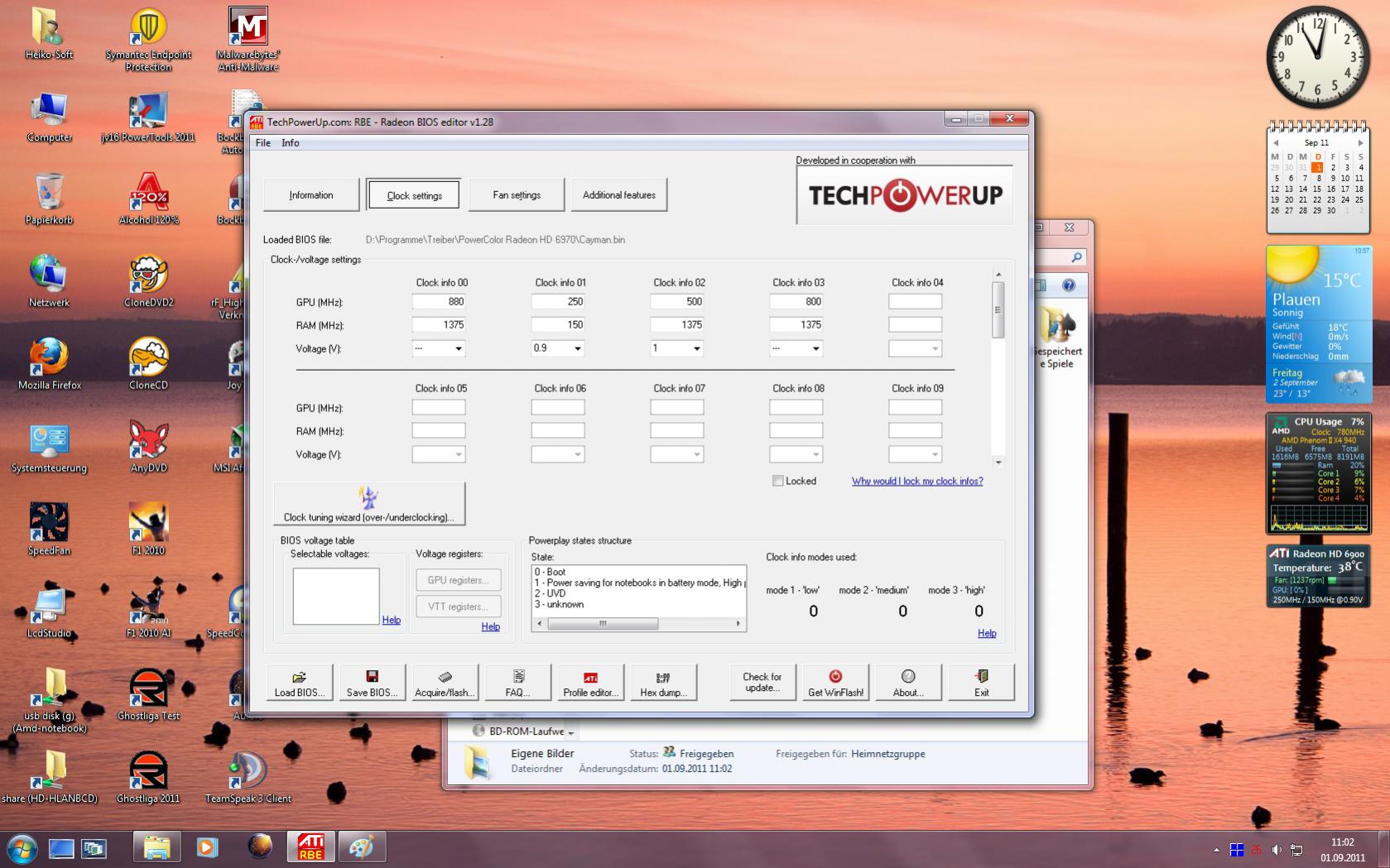Image resolution: width=1390 pixels, height=868 pixels.
Task: Open the Acquire/flash dialog
Action: pos(445,683)
